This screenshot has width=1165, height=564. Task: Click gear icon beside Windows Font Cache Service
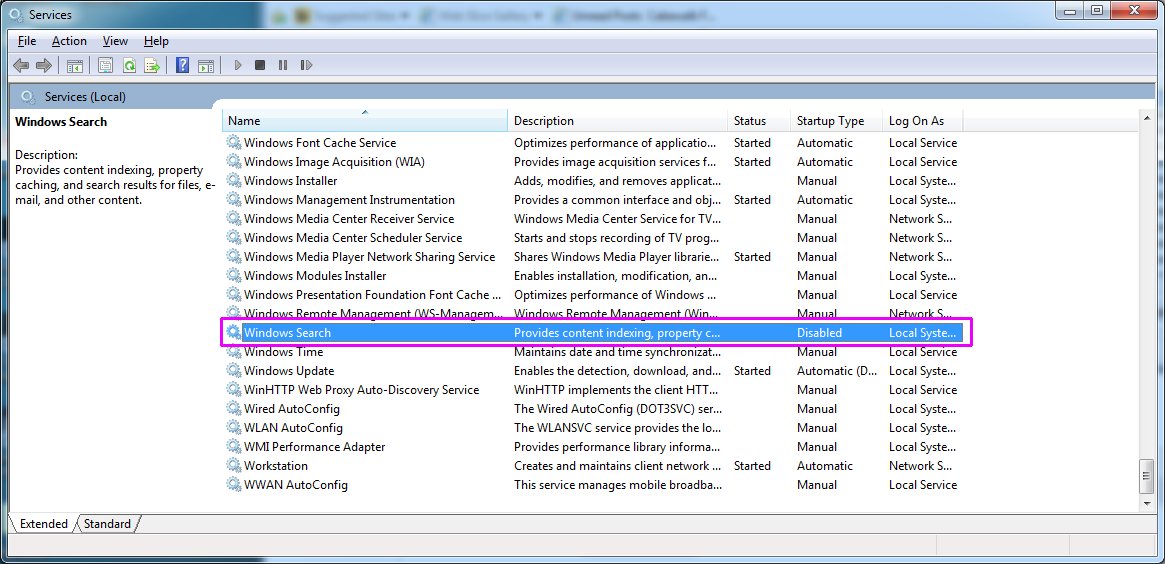[234, 143]
